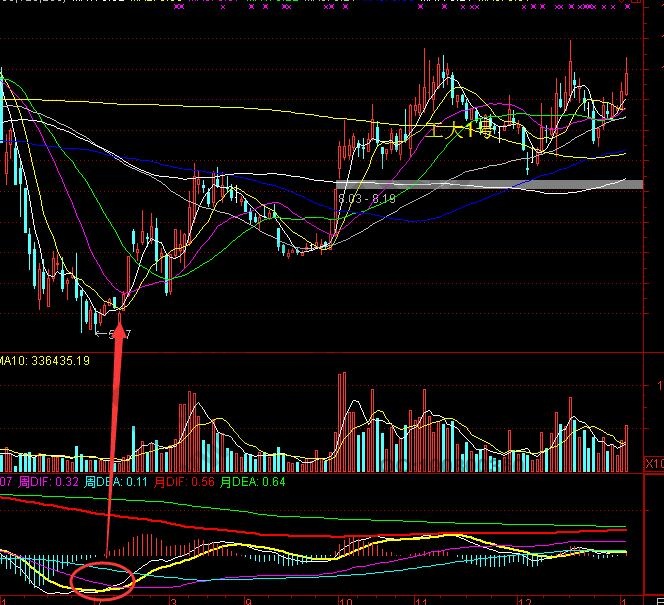Click month 10 on the time axis

[x=345, y=601]
